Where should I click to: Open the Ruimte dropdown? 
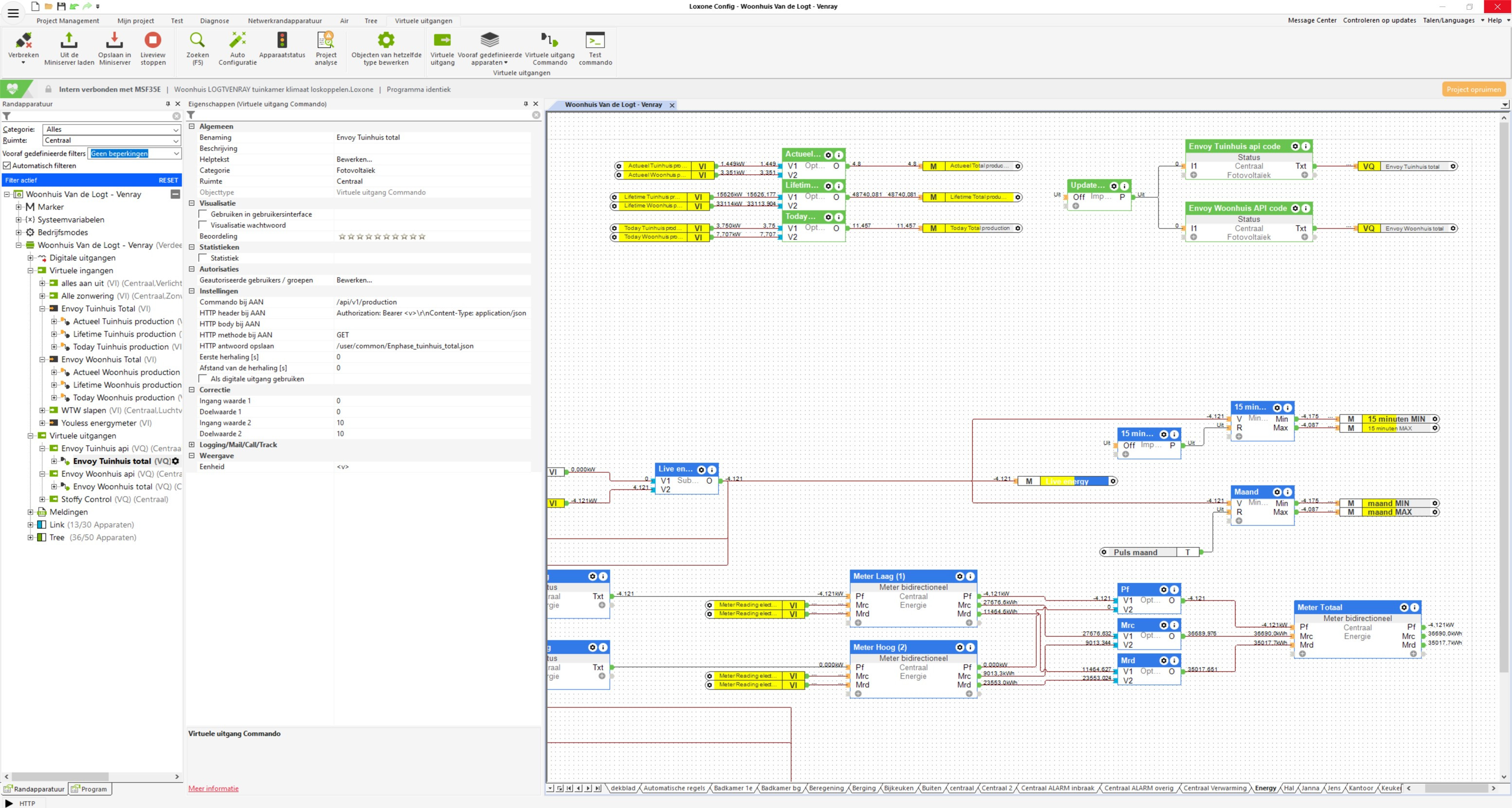(x=111, y=140)
